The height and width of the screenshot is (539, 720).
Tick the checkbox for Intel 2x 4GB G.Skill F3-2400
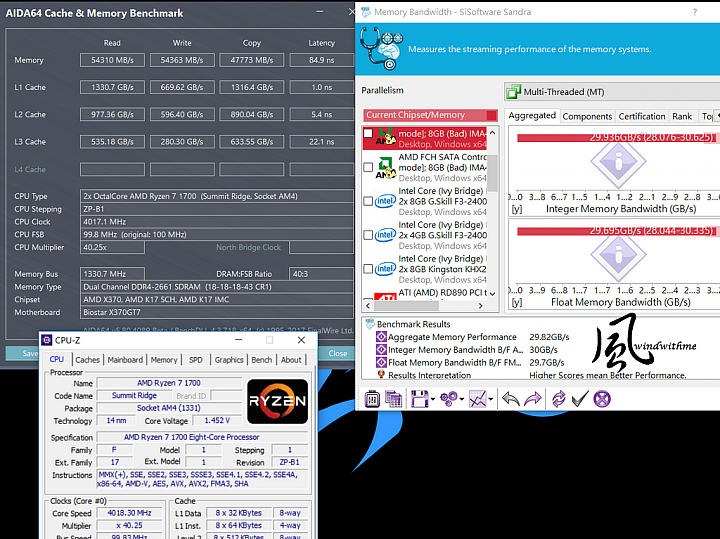point(368,235)
